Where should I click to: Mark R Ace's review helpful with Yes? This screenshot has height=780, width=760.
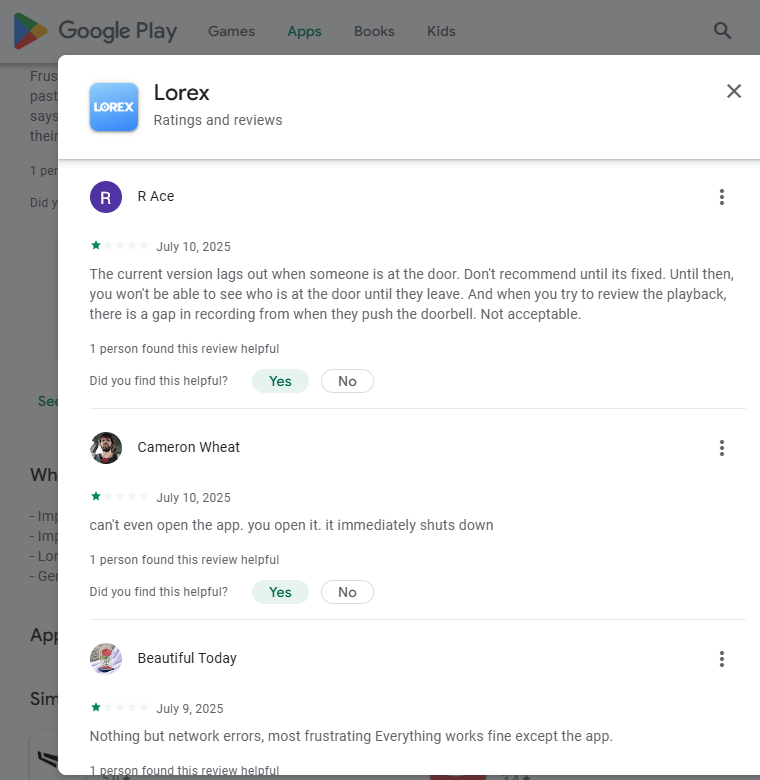coord(280,381)
